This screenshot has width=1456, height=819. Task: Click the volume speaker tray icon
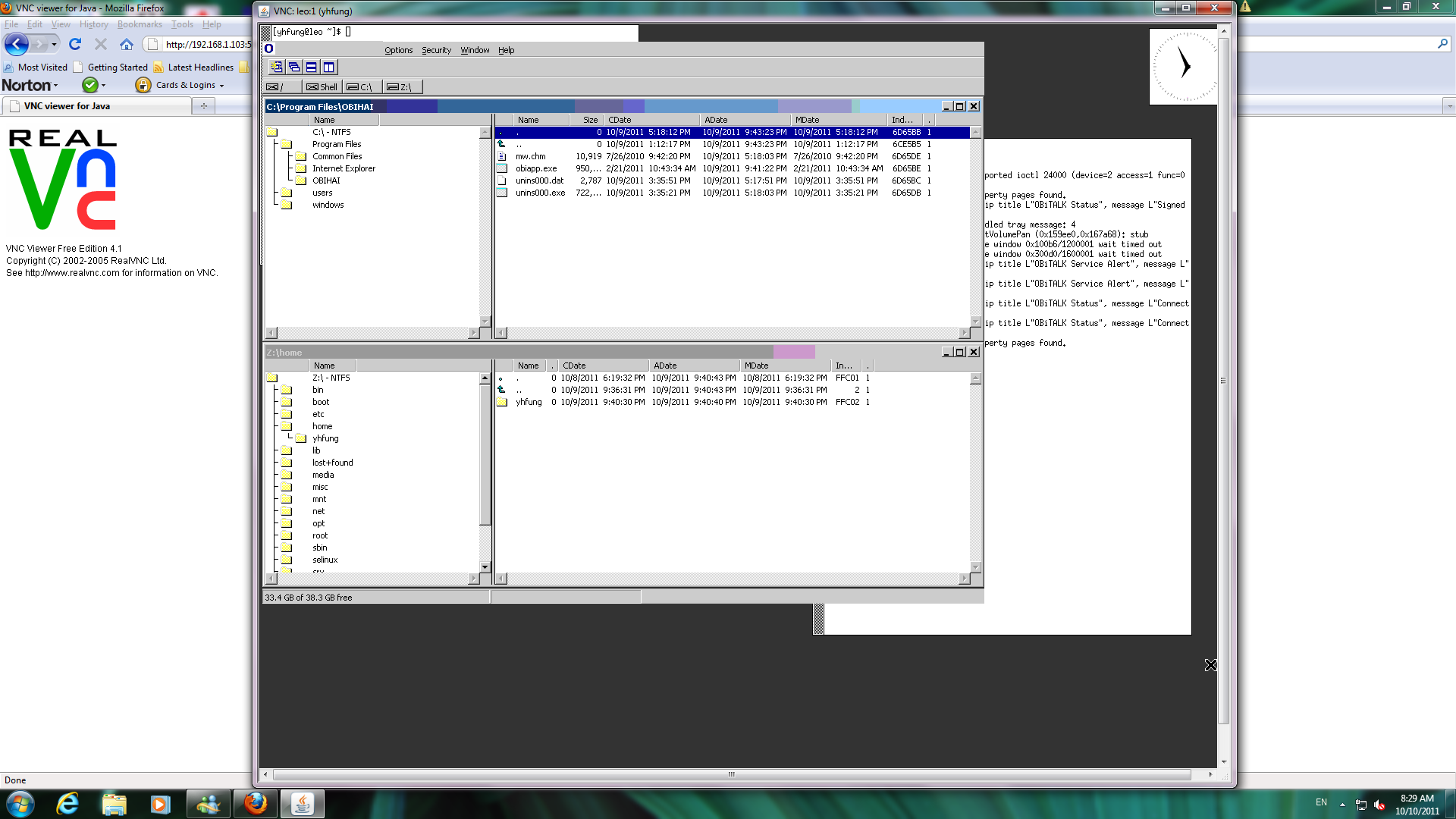point(1379,805)
